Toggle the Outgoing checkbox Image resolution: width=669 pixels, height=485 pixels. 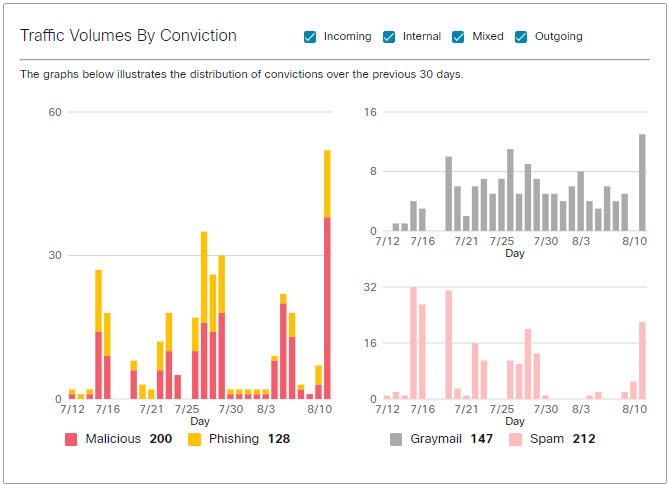(x=521, y=37)
